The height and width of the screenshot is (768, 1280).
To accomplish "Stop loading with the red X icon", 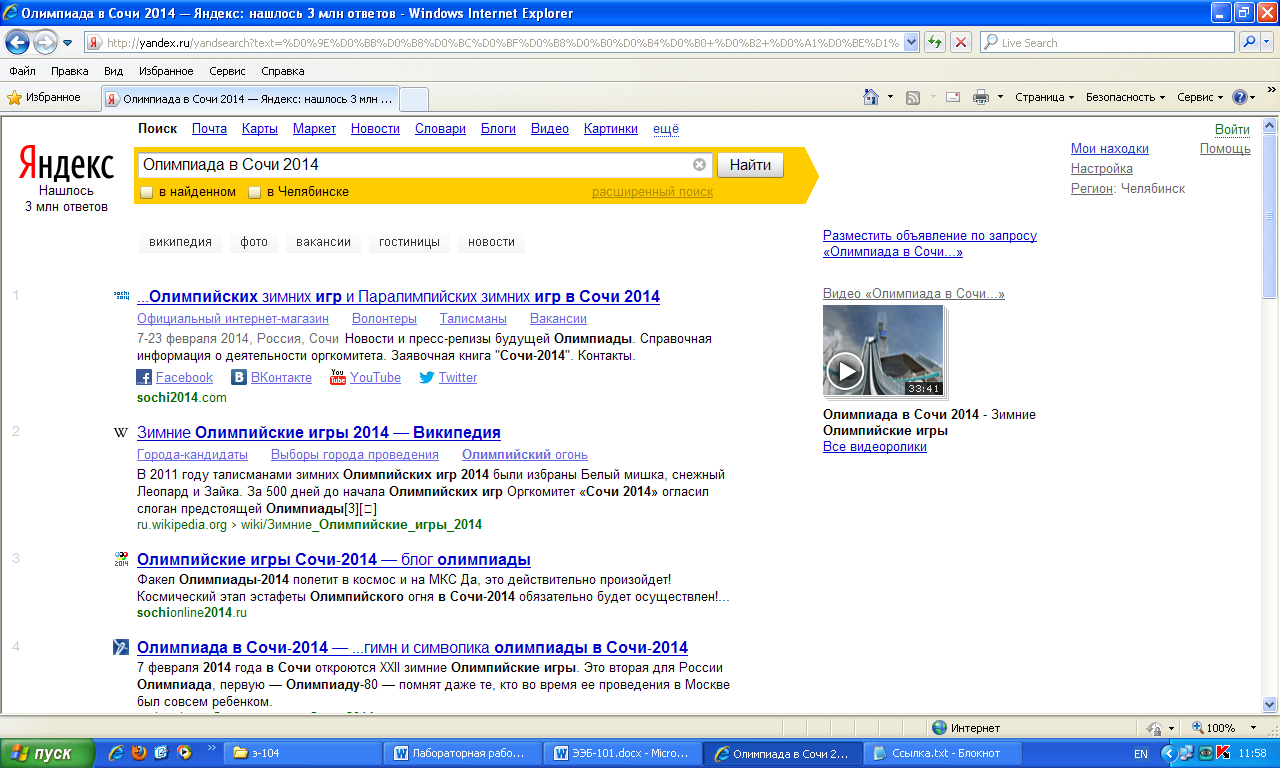I will (961, 42).
